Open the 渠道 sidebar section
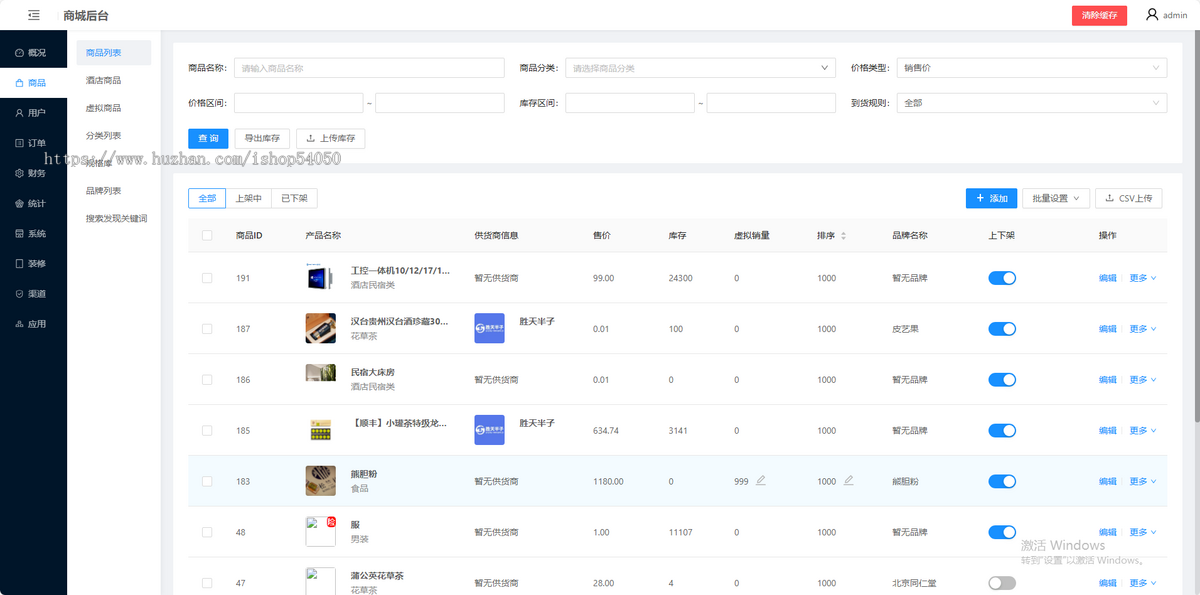The image size is (1200, 595). [x=33, y=292]
